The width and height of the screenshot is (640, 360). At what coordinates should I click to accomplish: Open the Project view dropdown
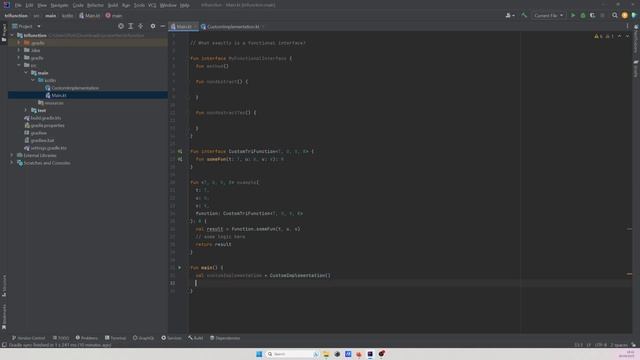click(x=27, y=26)
